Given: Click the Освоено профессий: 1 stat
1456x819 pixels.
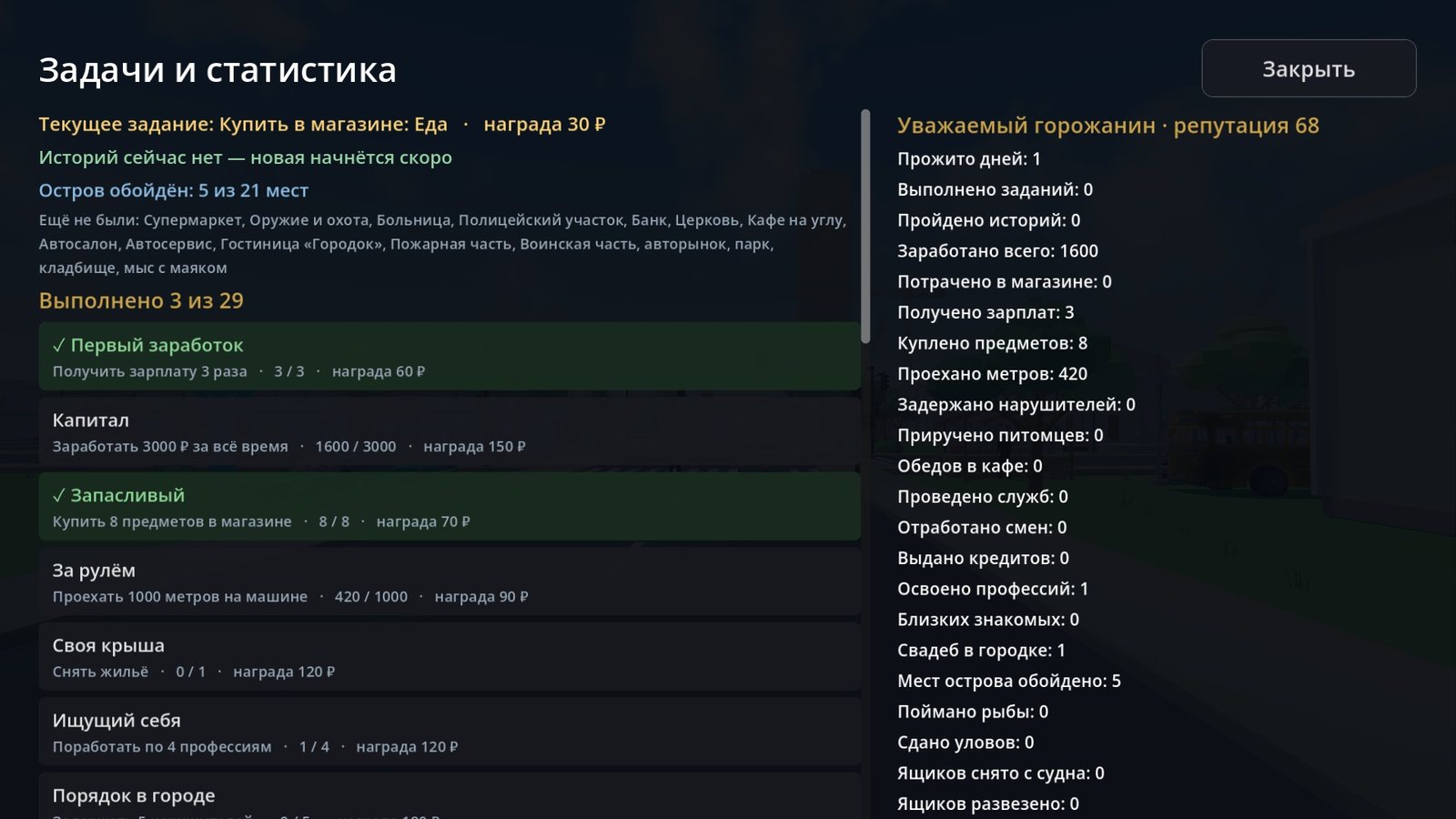Looking at the screenshot, I should click(993, 589).
